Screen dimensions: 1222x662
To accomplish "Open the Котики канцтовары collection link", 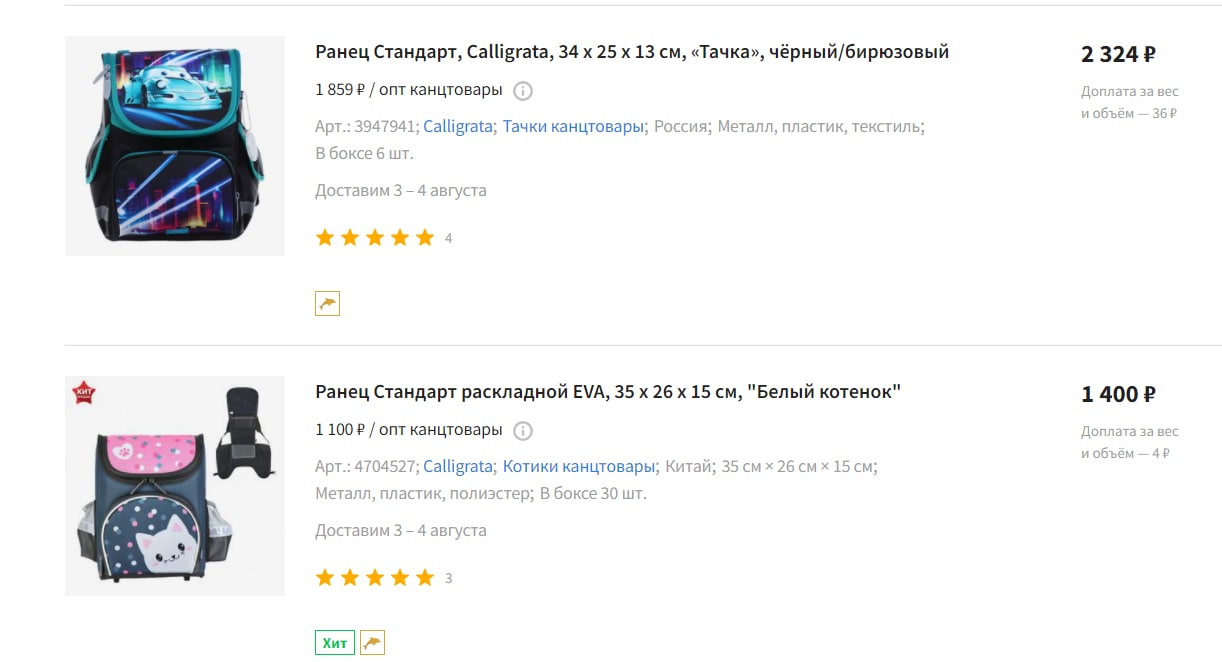I will pyautogui.click(x=579, y=467).
